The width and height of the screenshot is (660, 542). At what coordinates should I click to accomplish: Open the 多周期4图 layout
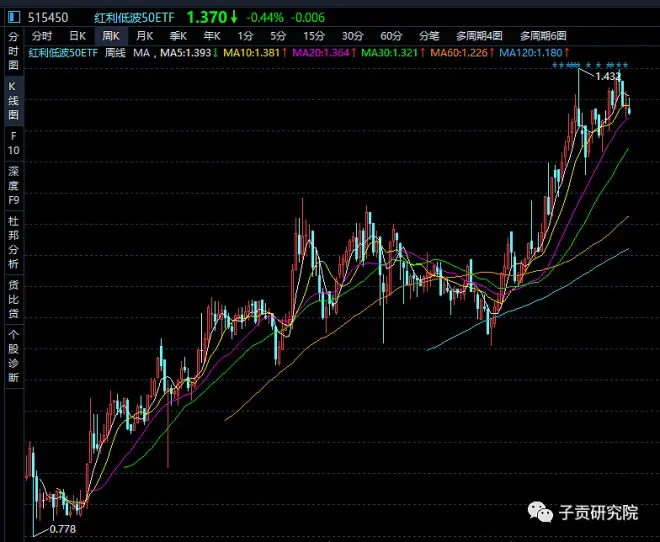click(x=480, y=35)
